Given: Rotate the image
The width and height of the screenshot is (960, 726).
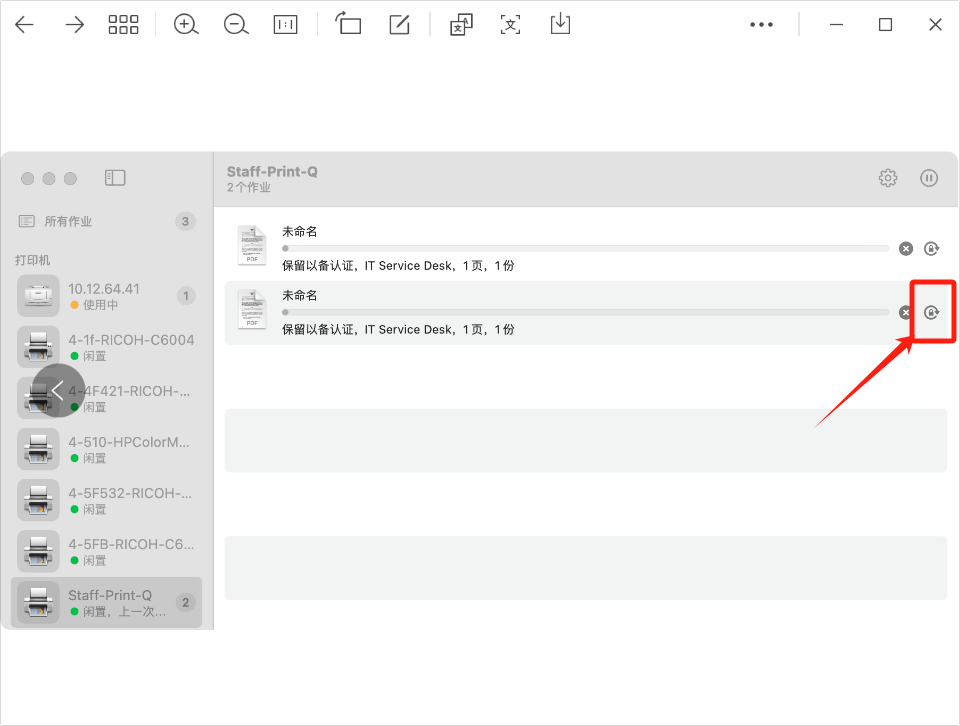Looking at the screenshot, I should coord(348,25).
